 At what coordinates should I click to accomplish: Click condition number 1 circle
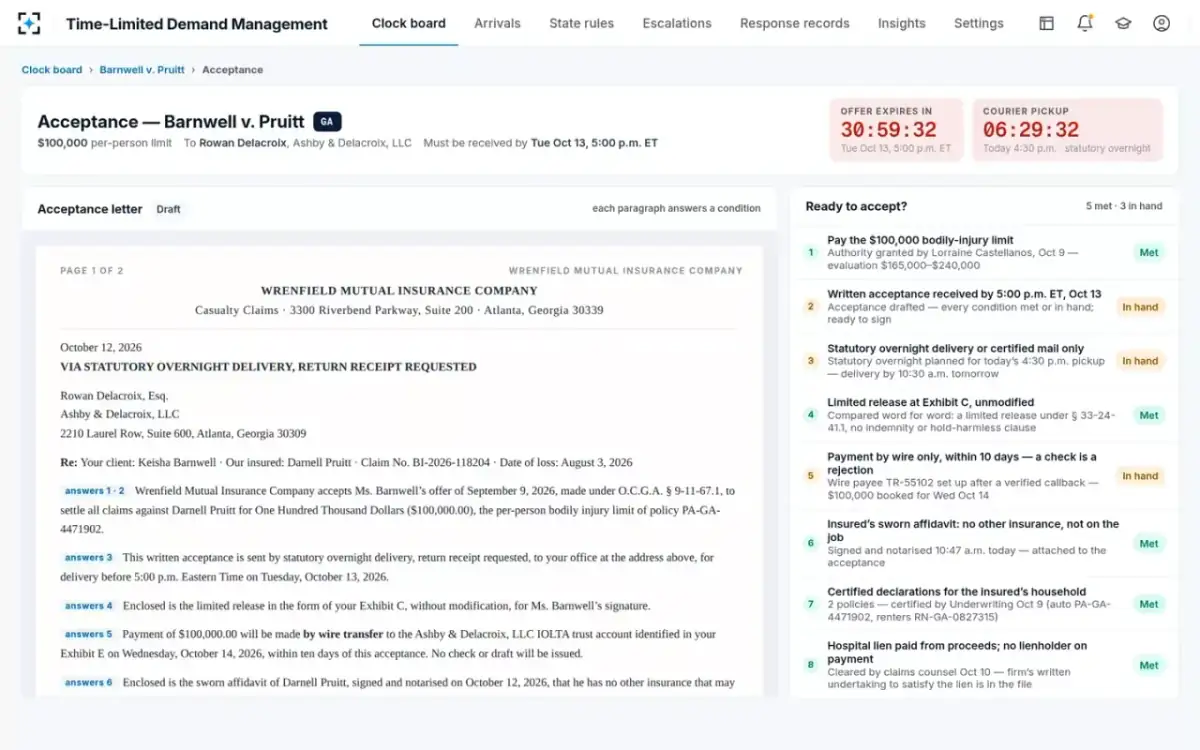(811, 253)
